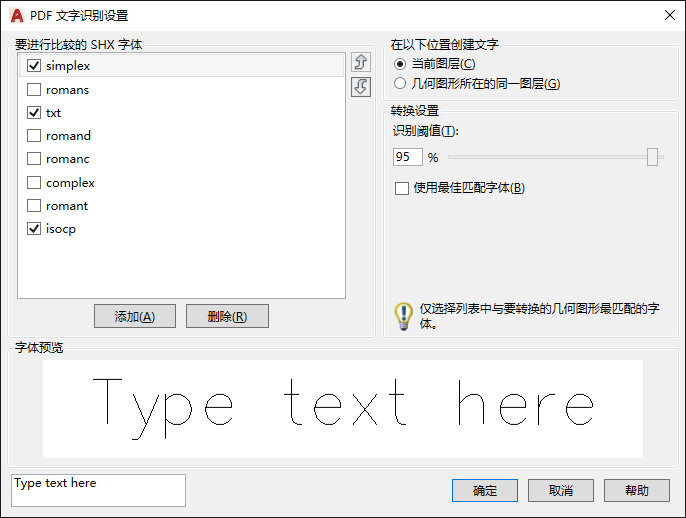
Task: Select 几何图形所在的同一图层 radio option
Action: (x=399, y=83)
